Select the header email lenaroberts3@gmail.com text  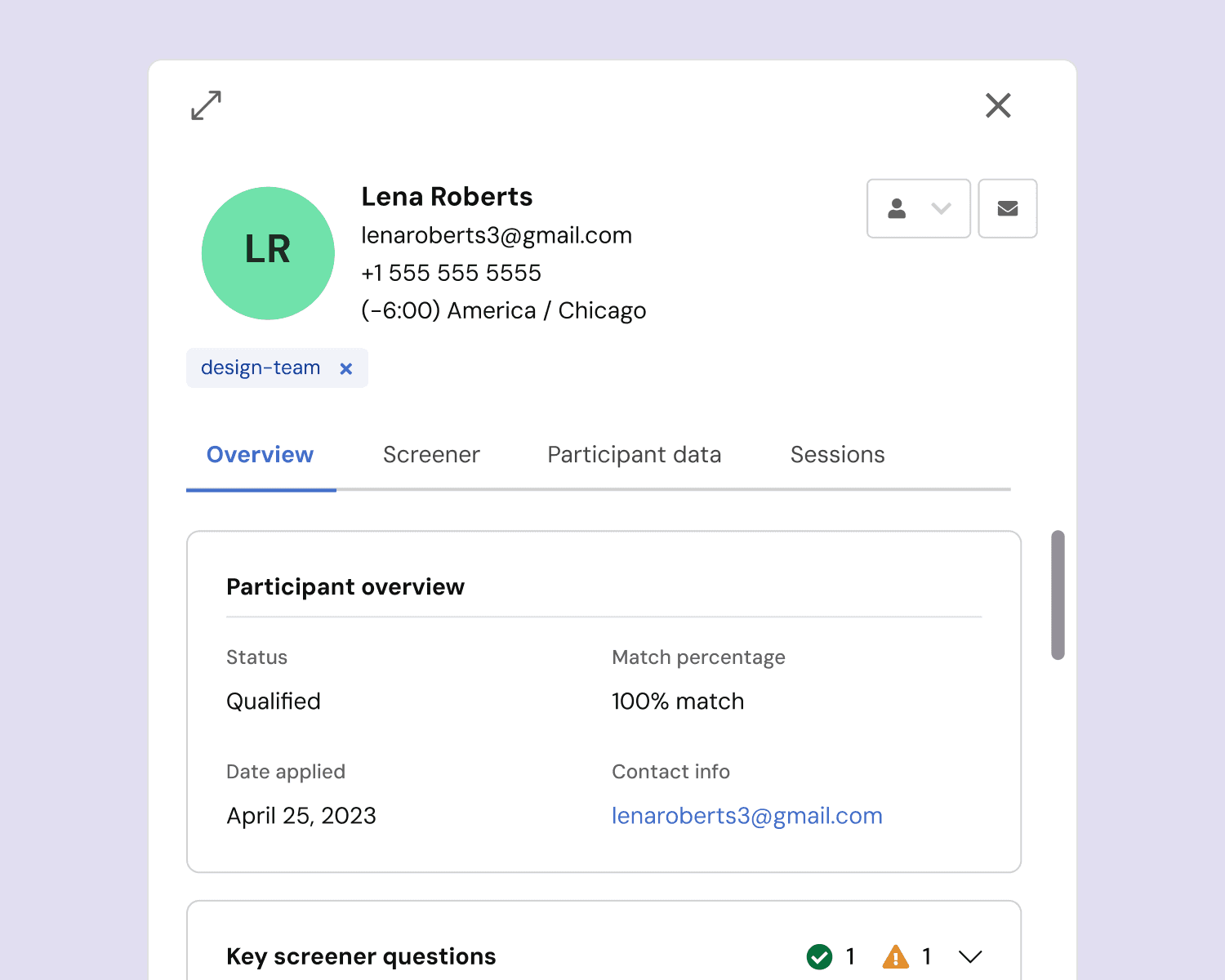tap(497, 236)
